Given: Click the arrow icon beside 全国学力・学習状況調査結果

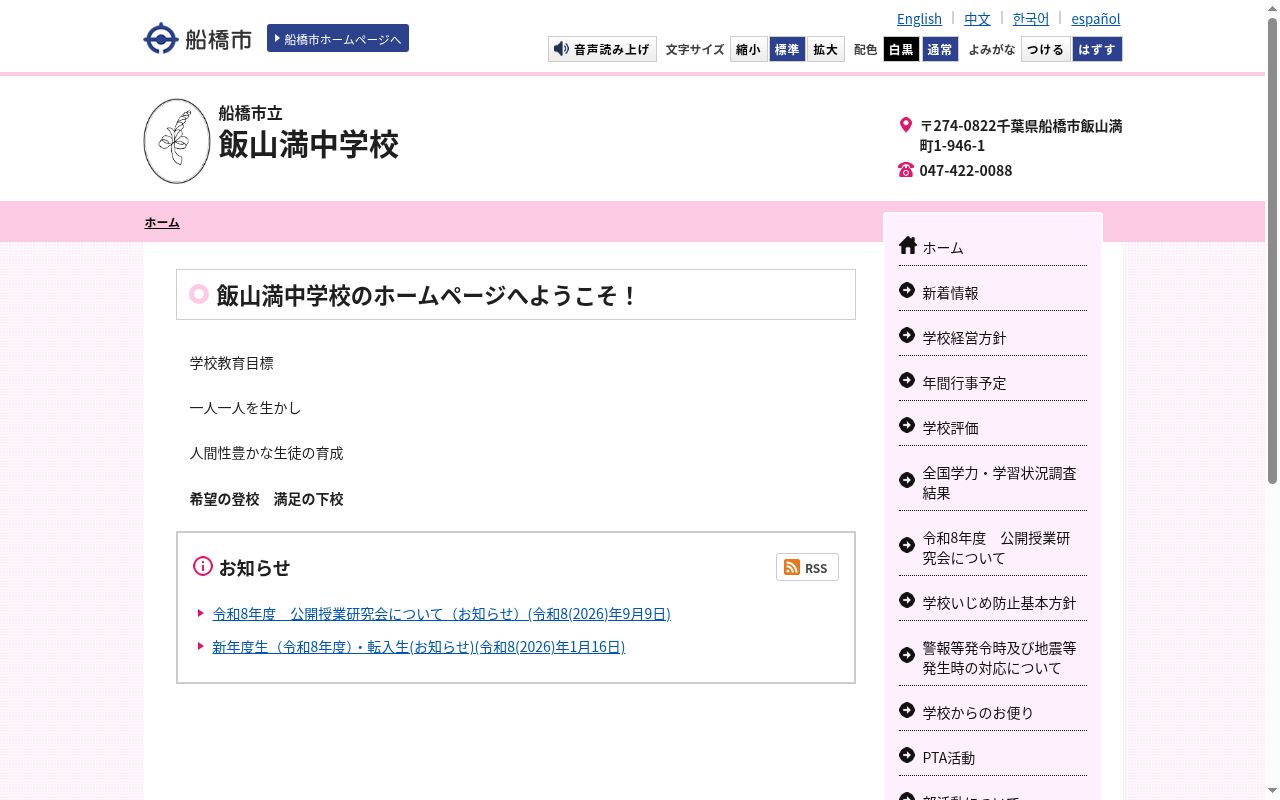Looking at the screenshot, I should pyautogui.click(x=907, y=481).
